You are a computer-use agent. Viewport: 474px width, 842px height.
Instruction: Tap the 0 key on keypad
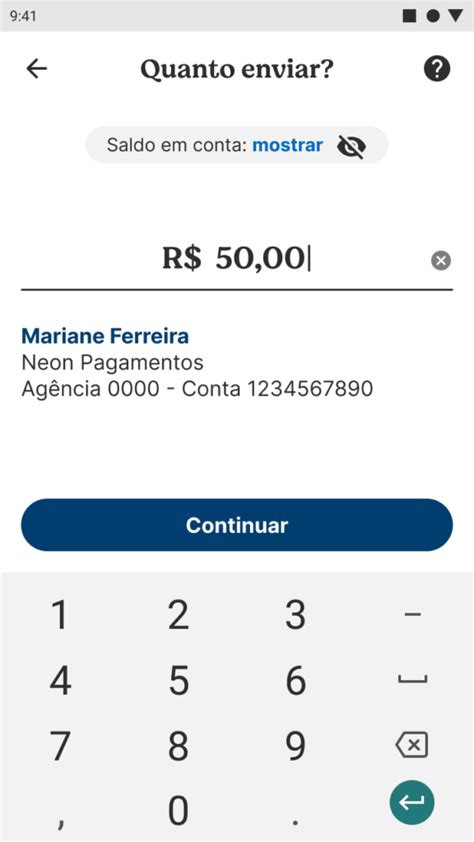tap(178, 811)
